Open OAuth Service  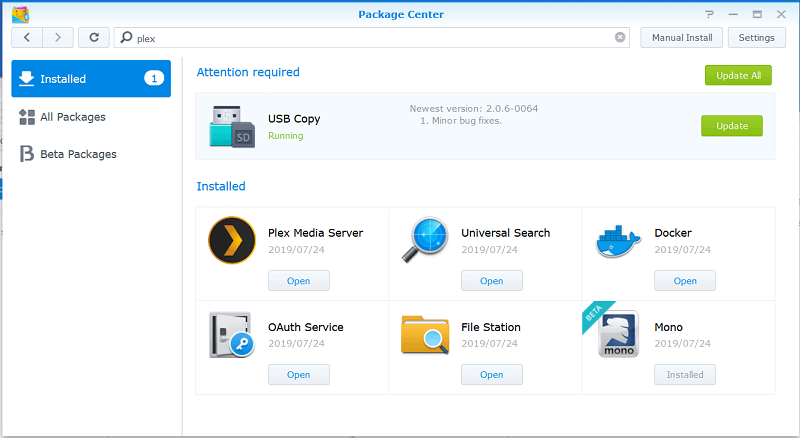[298, 375]
